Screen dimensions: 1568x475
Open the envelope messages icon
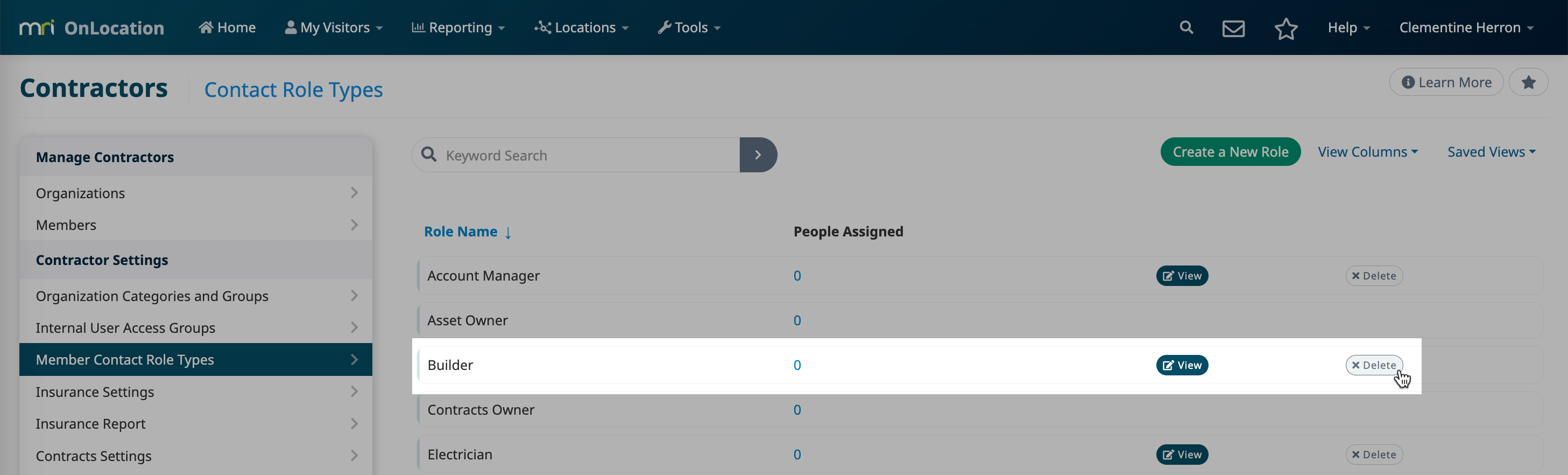tap(1233, 28)
